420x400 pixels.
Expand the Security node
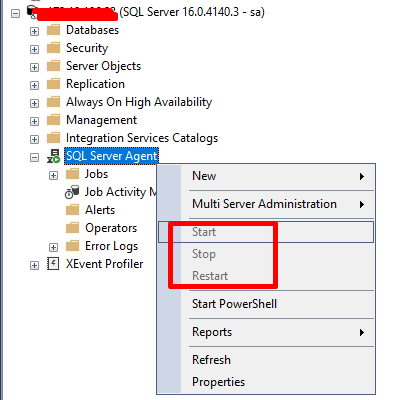pos(34,49)
